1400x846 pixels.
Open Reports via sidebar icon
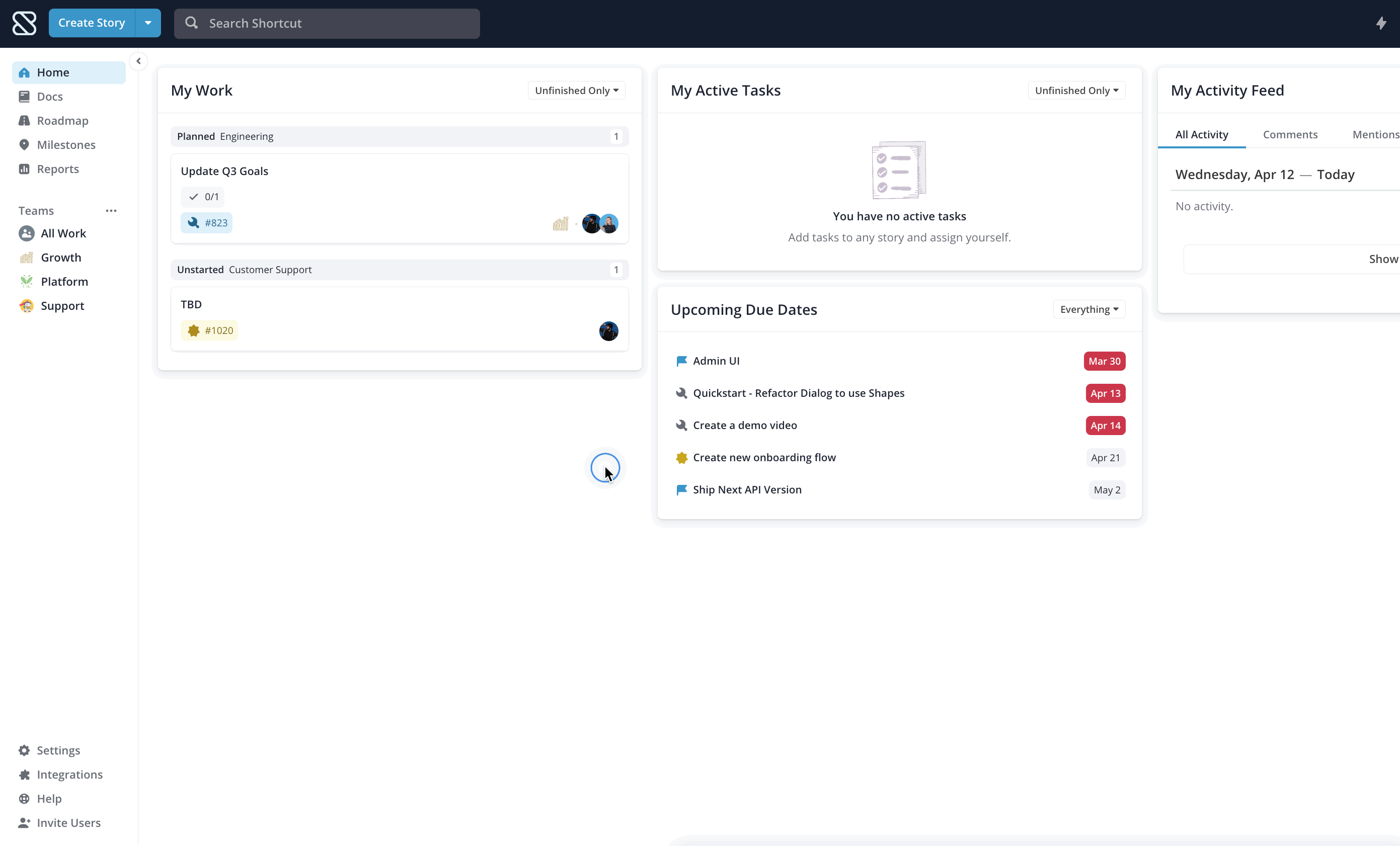(x=24, y=168)
